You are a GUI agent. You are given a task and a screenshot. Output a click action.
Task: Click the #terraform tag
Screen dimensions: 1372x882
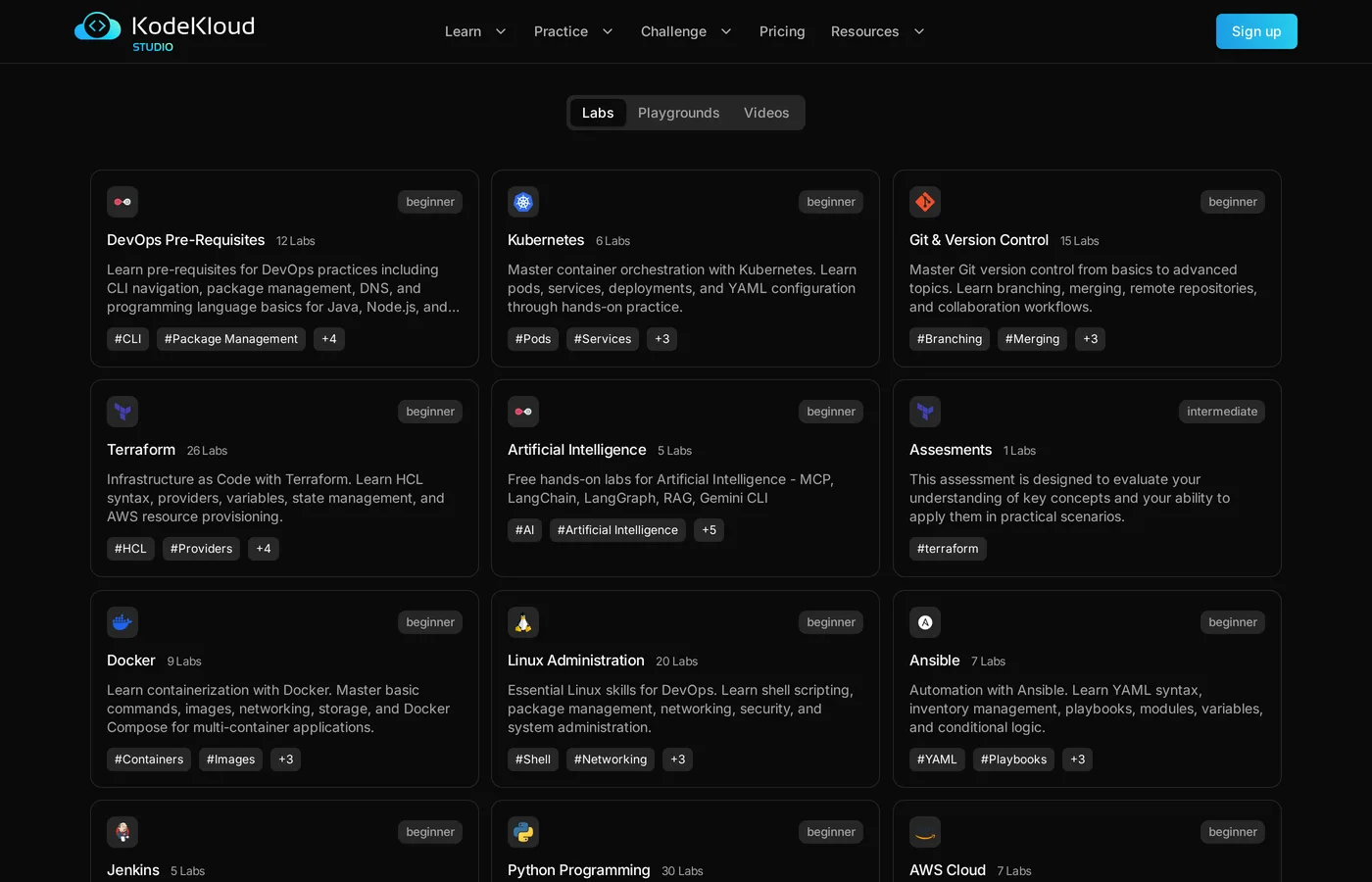[x=948, y=549]
